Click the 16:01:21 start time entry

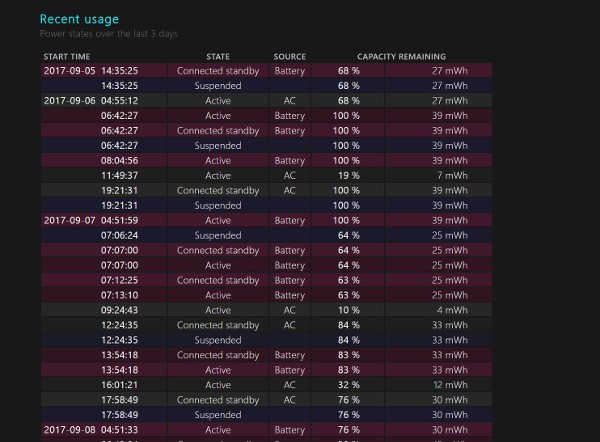119,386
